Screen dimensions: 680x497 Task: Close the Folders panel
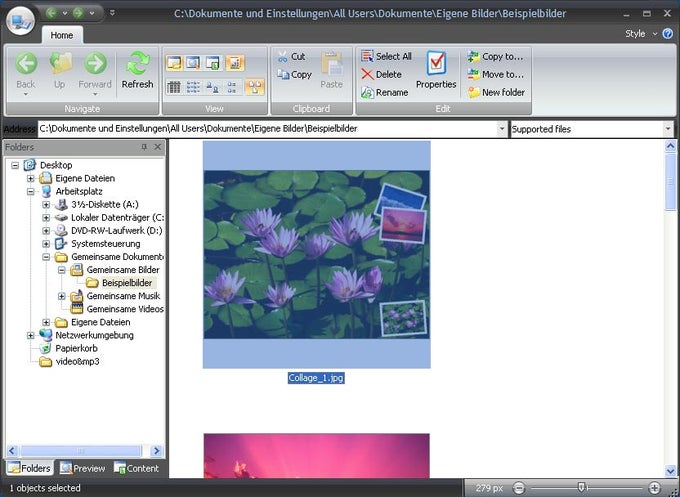point(157,147)
